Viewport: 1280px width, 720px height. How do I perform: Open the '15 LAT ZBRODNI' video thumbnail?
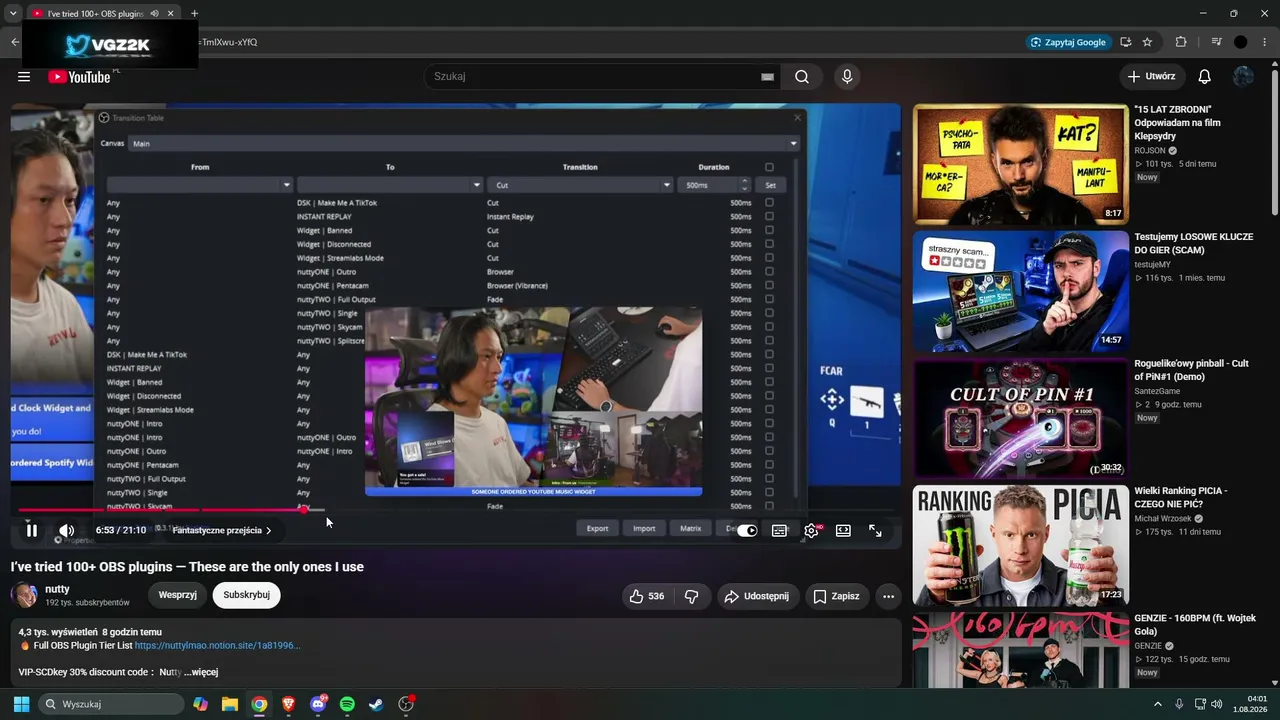pos(1020,164)
